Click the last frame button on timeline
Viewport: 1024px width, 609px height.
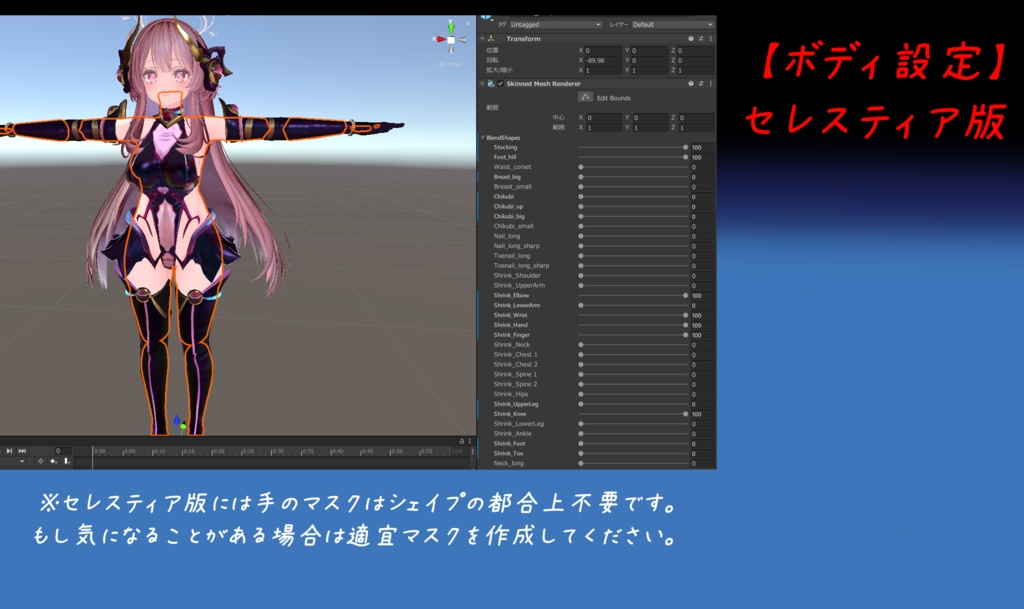tap(22, 450)
